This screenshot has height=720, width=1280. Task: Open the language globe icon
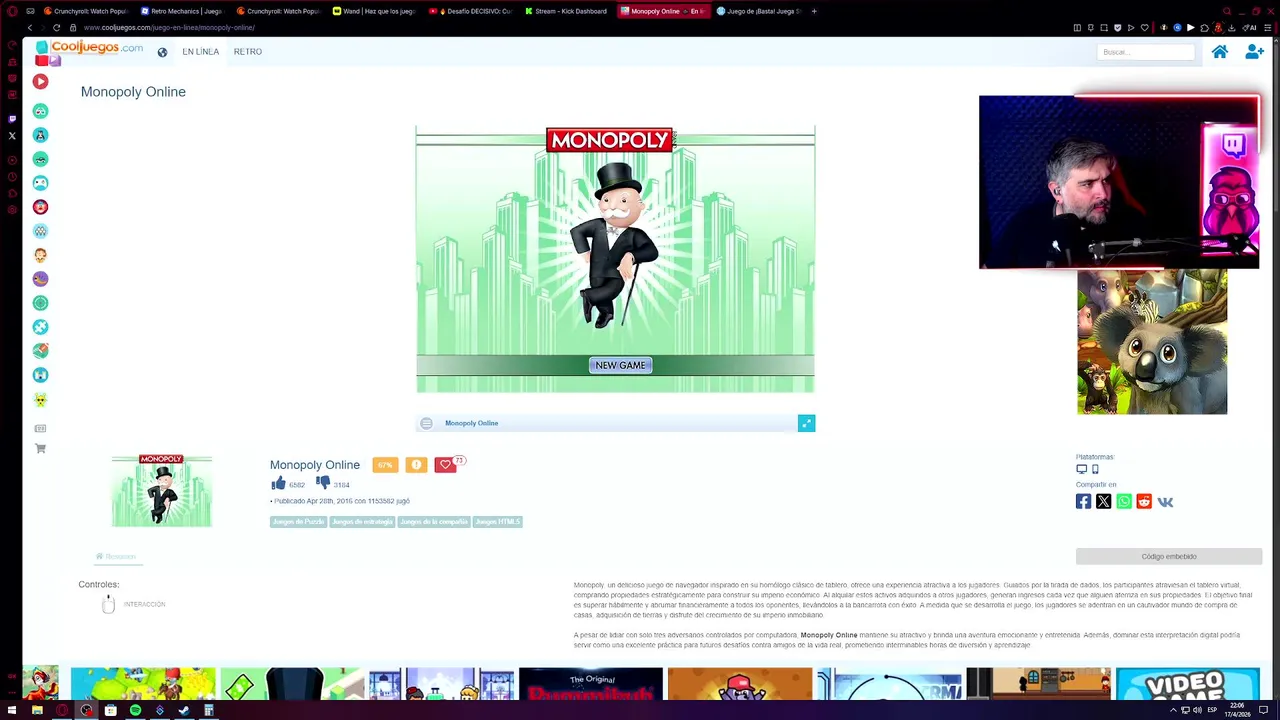click(x=162, y=52)
